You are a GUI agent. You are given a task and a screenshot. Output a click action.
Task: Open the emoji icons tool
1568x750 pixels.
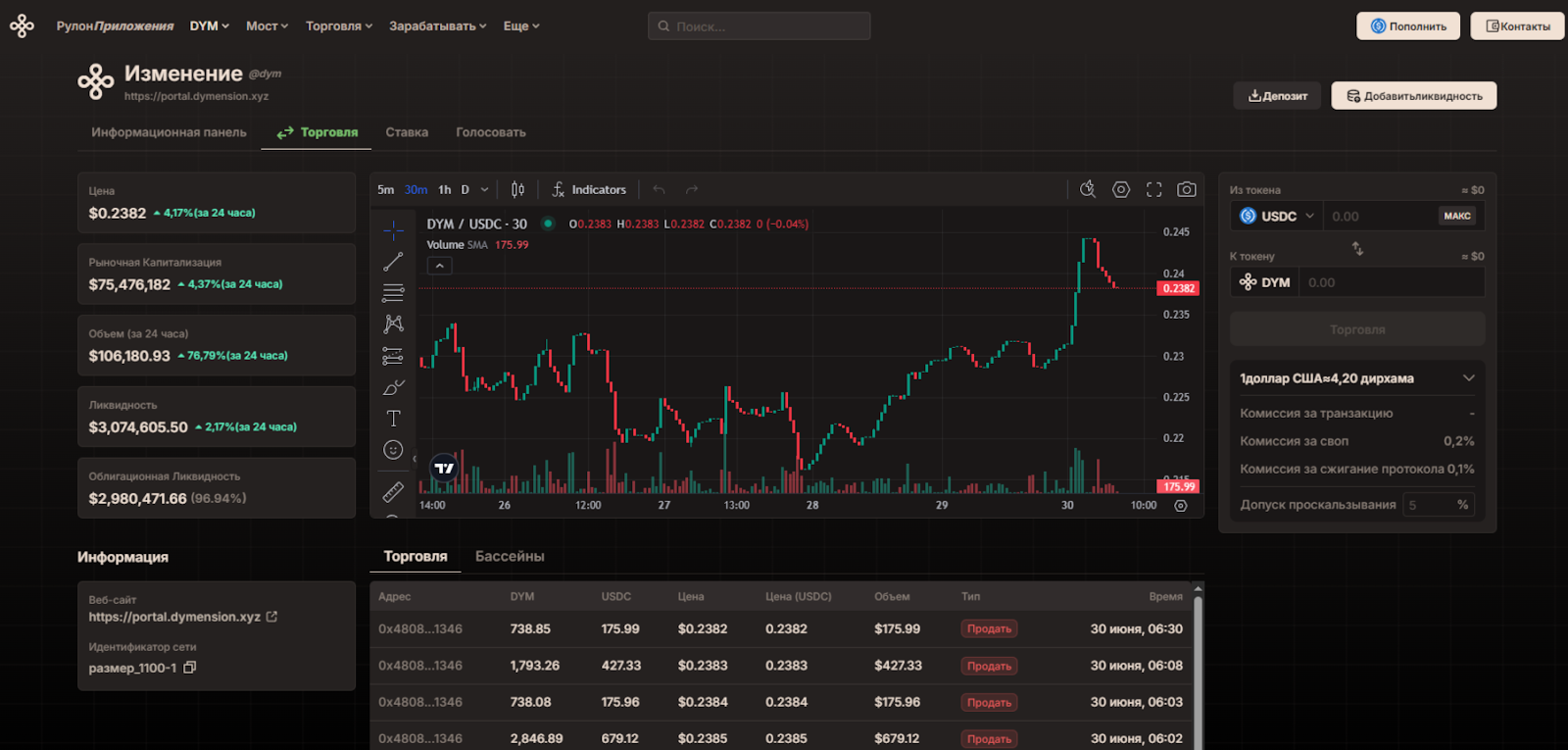click(393, 450)
